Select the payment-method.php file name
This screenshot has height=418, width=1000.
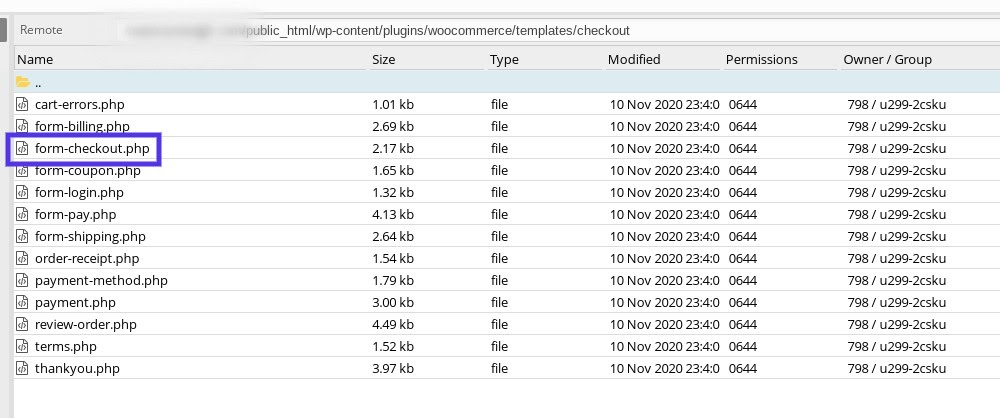[101, 280]
